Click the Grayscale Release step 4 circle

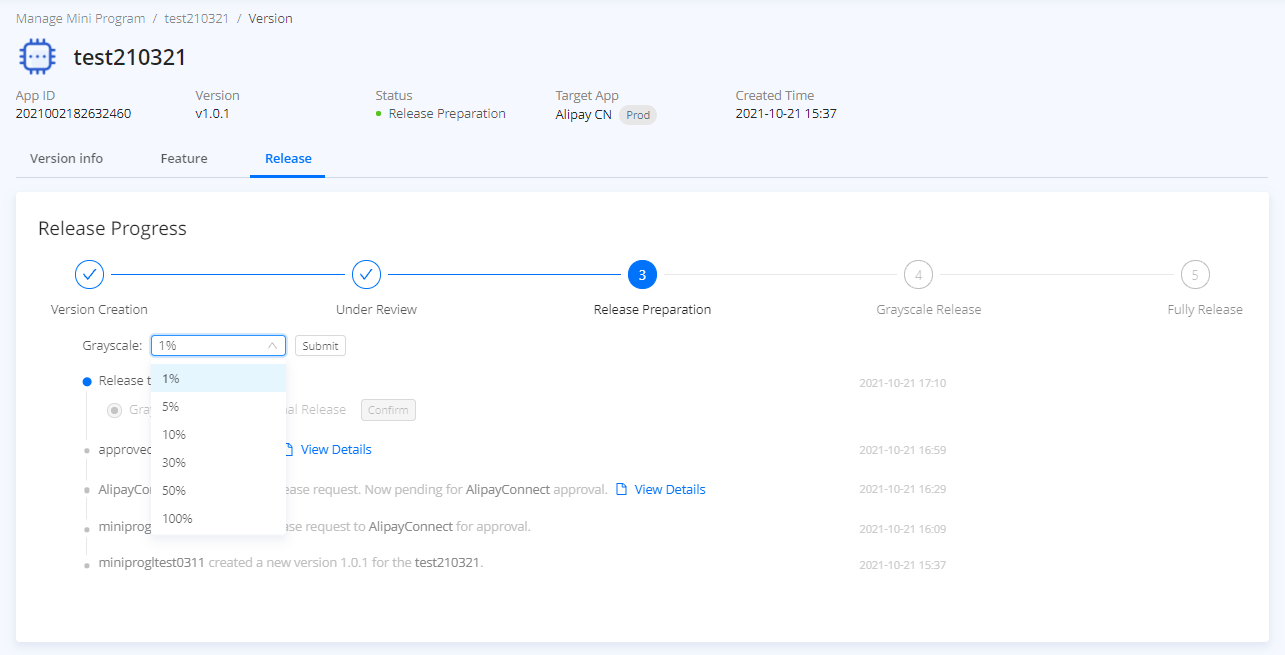(918, 274)
